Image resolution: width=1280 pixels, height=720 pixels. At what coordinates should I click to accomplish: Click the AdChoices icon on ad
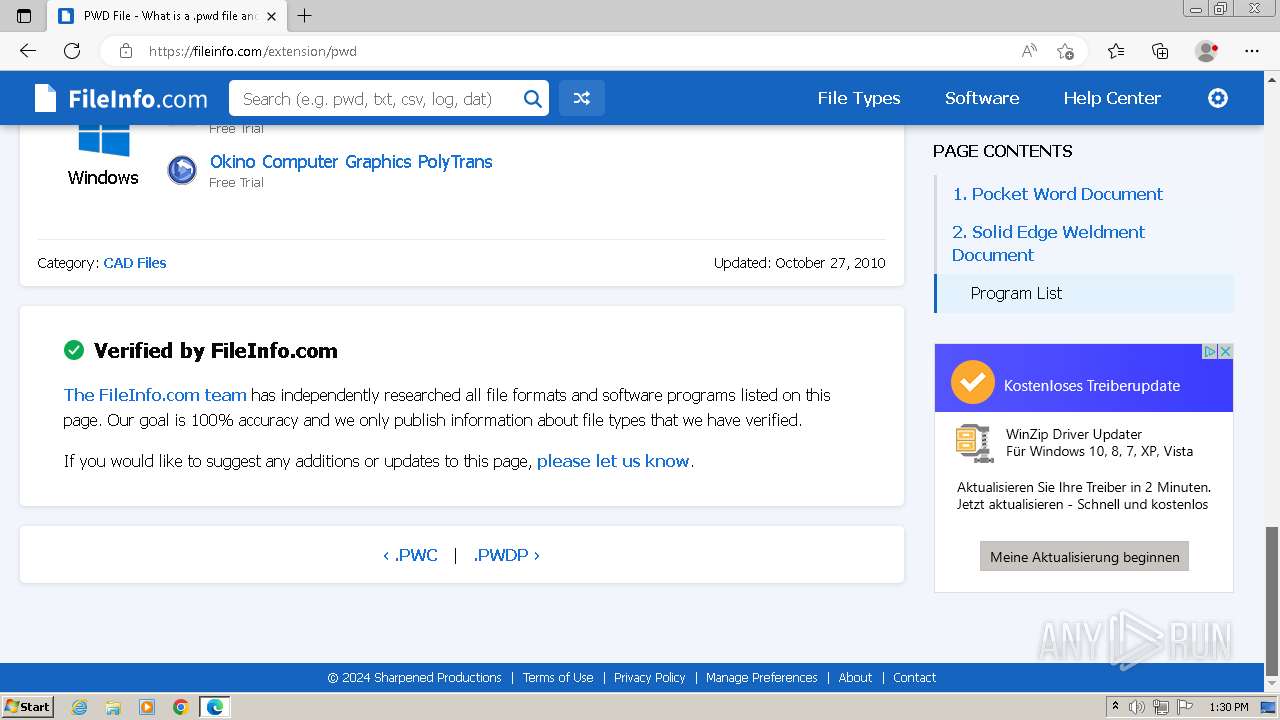(x=1209, y=351)
